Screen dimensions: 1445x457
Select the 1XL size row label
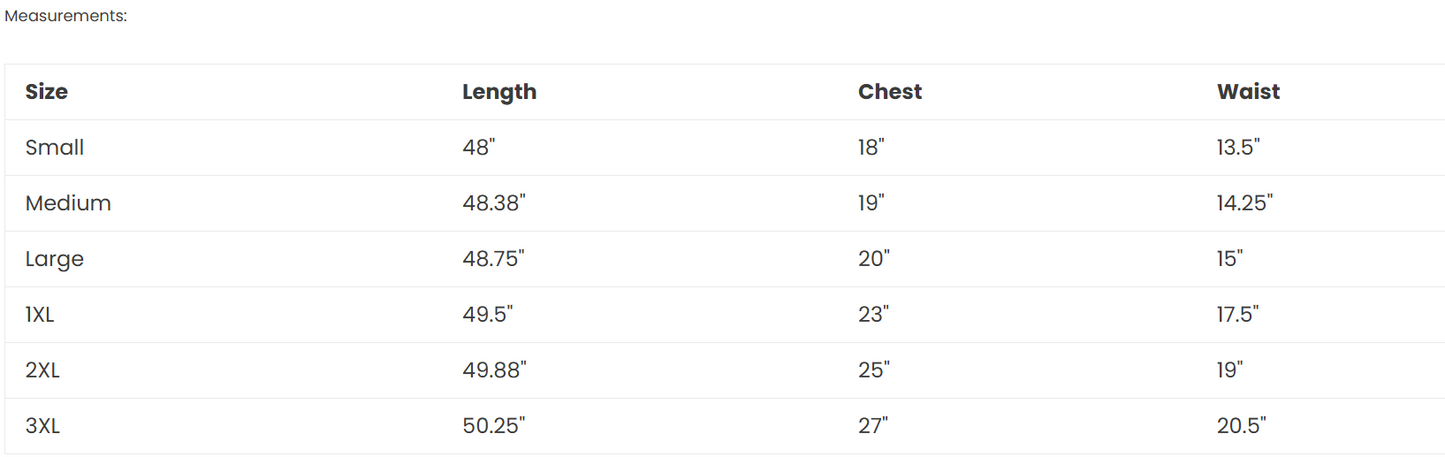click(x=40, y=315)
